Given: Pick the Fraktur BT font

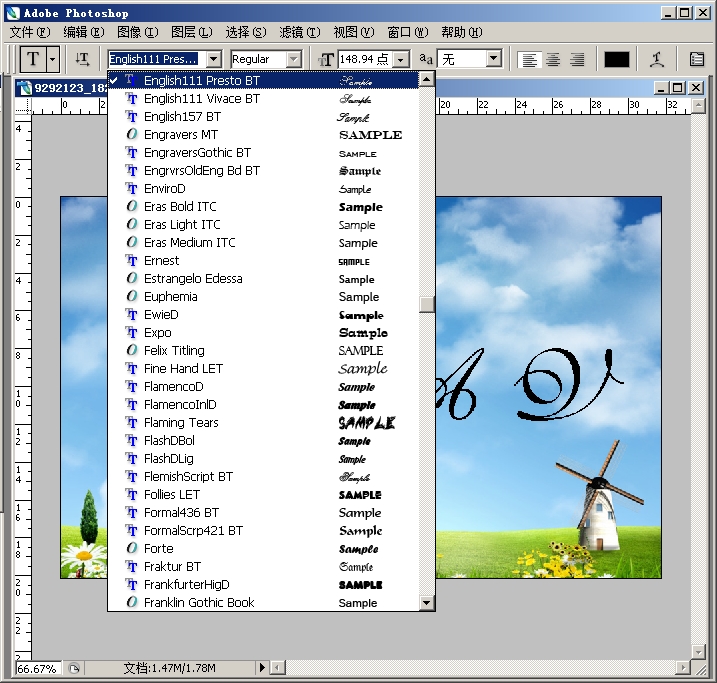Looking at the screenshot, I should click(263, 566).
